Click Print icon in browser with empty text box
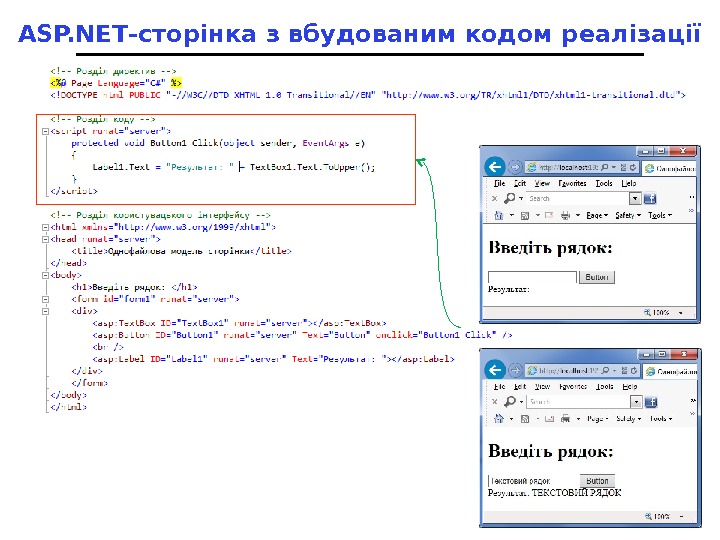Image resolution: width=720 pixels, height=540 pixels. pyautogui.click(x=566, y=215)
